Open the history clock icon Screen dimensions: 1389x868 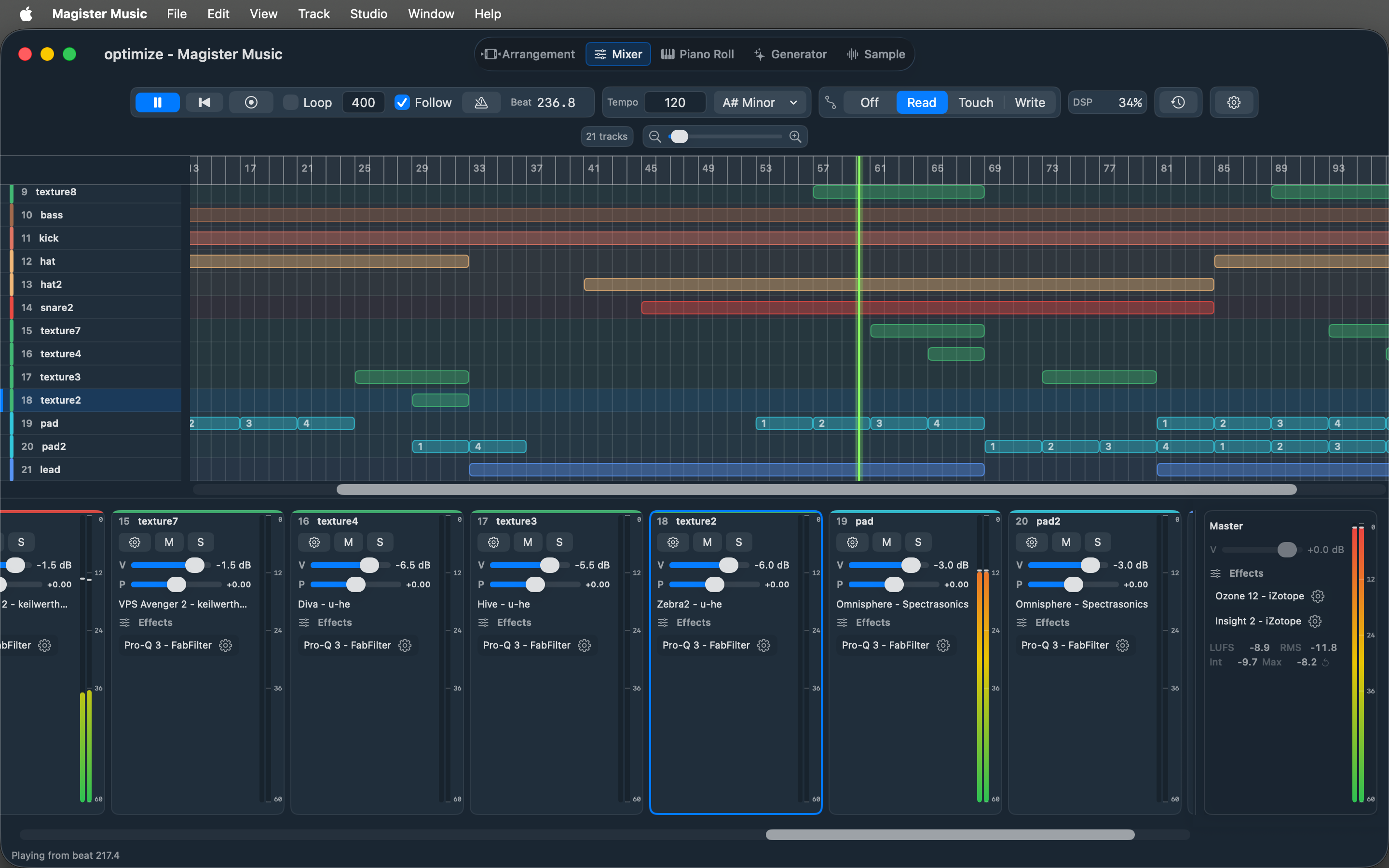pyautogui.click(x=1178, y=102)
